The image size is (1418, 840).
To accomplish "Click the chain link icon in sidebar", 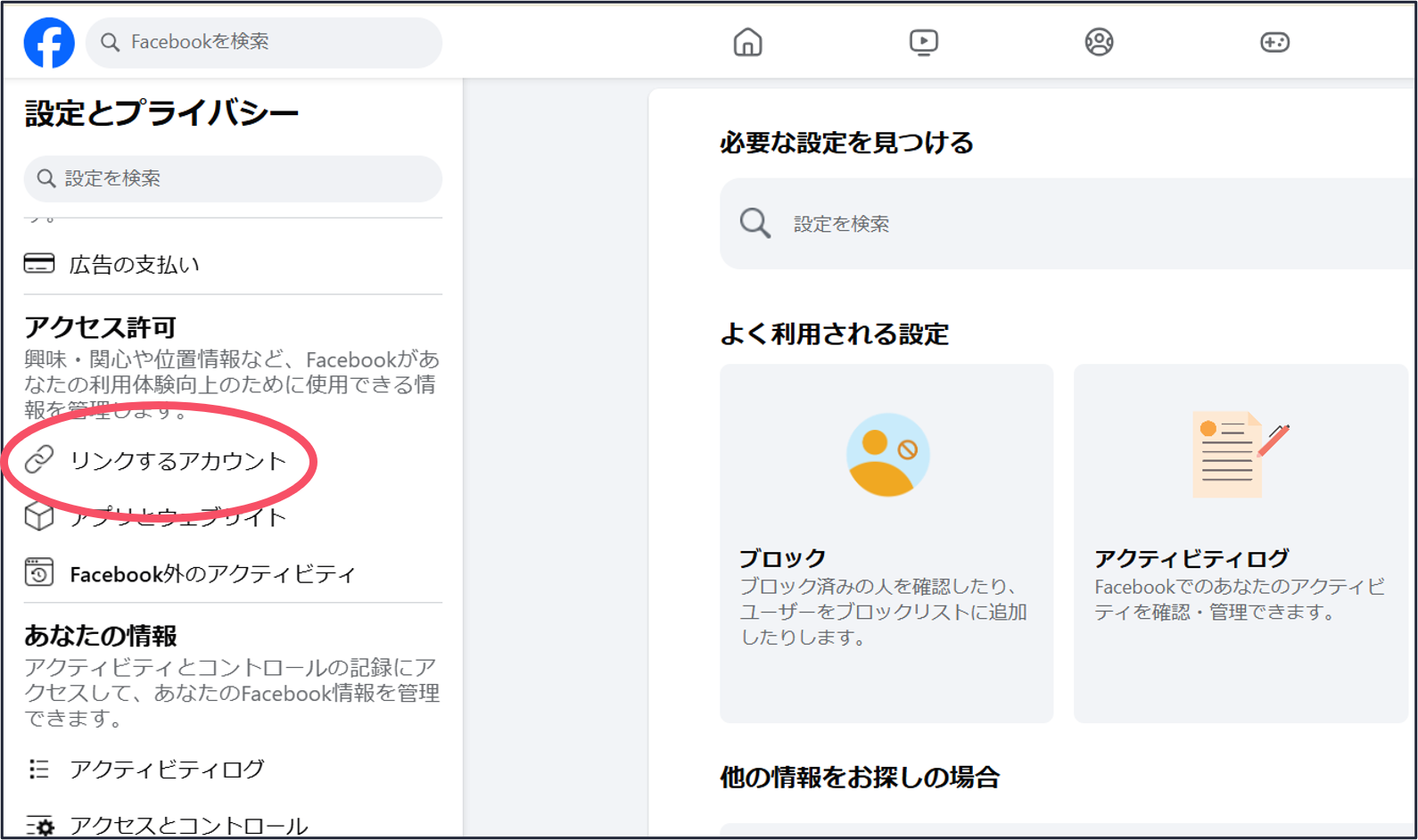I will tap(39, 460).
